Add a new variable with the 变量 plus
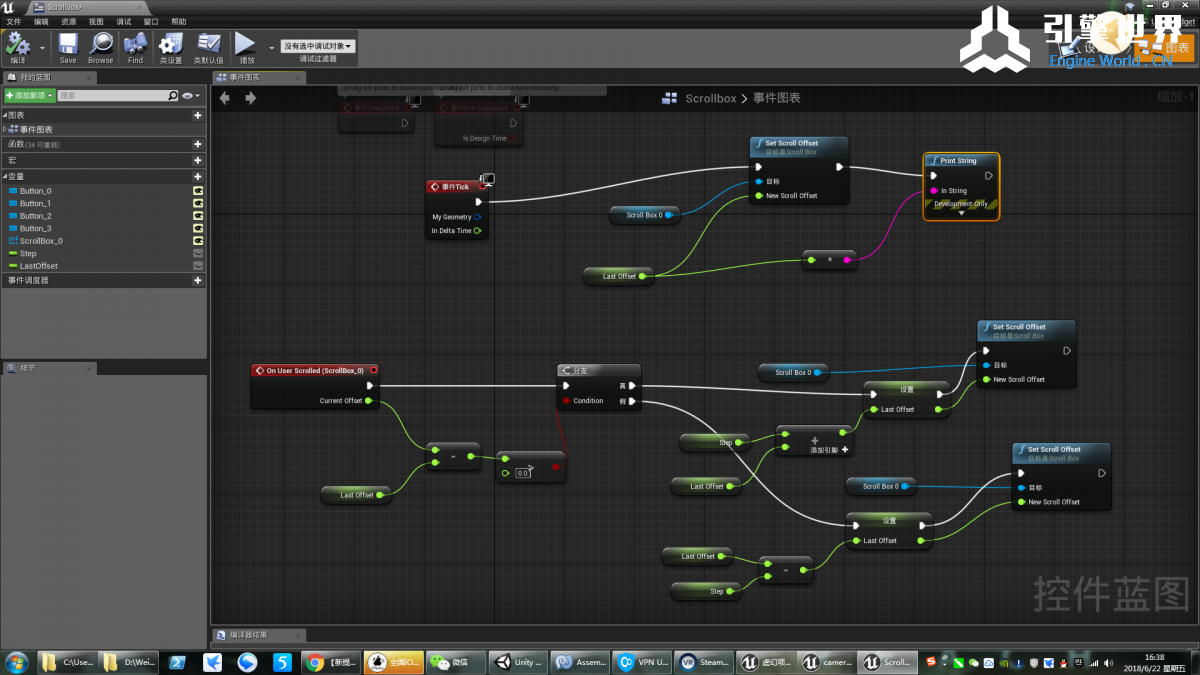Image resolution: width=1200 pixels, height=675 pixels. tap(197, 176)
